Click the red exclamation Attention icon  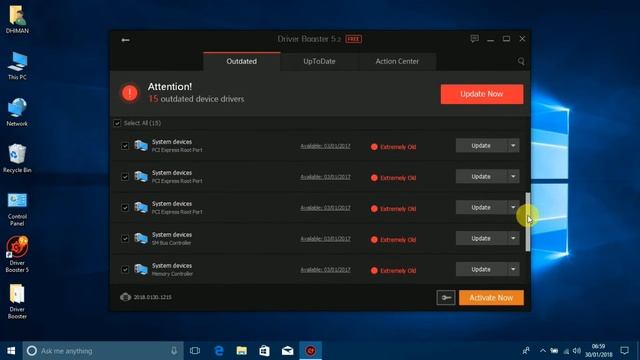[130, 93]
